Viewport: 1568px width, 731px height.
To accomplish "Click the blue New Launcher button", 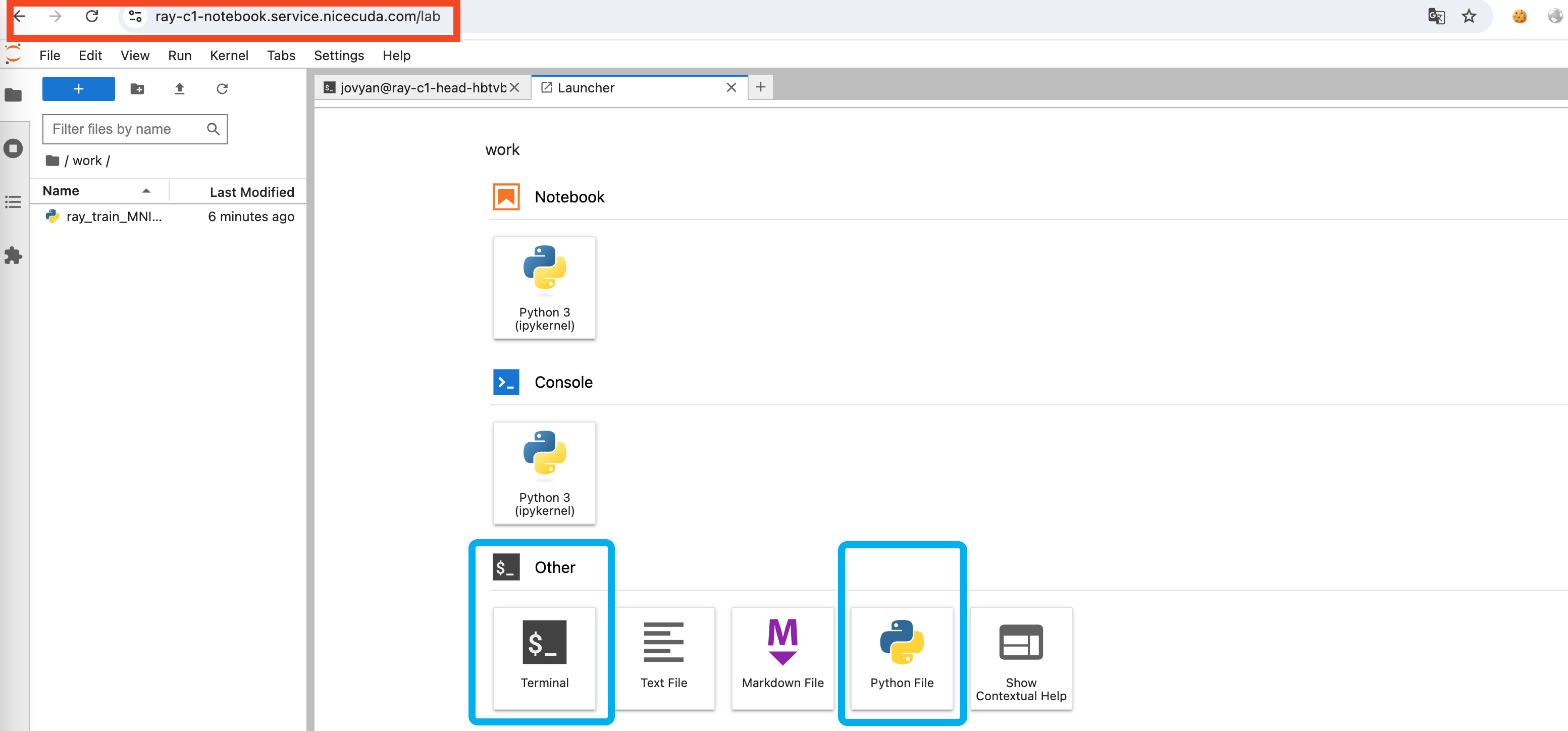I will click(78, 89).
